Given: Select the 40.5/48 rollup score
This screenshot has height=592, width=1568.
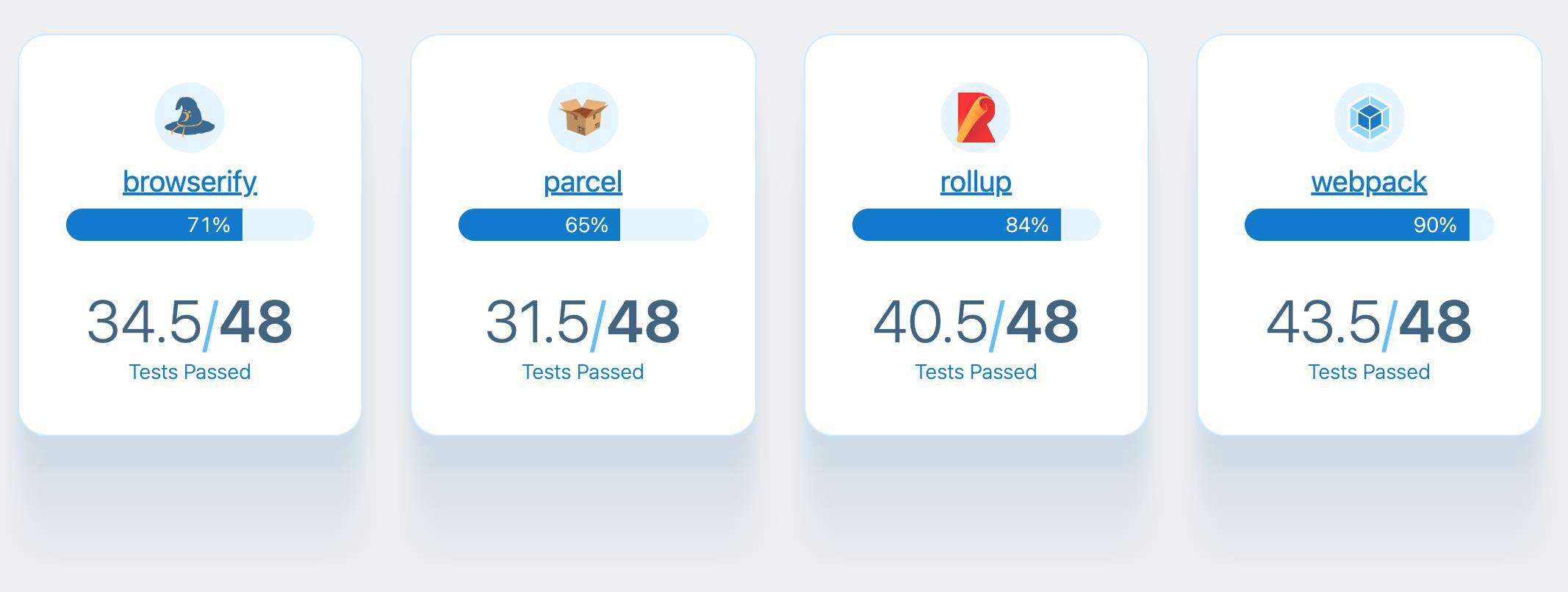Looking at the screenshot, I should point(976,322).
